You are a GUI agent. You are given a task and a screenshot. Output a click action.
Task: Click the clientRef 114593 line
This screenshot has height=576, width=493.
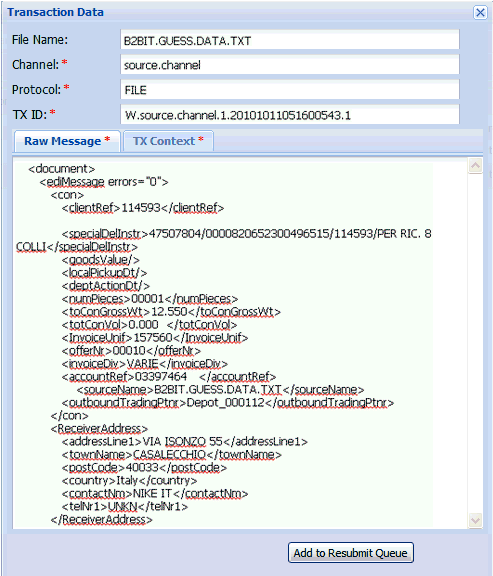[143, 208]
